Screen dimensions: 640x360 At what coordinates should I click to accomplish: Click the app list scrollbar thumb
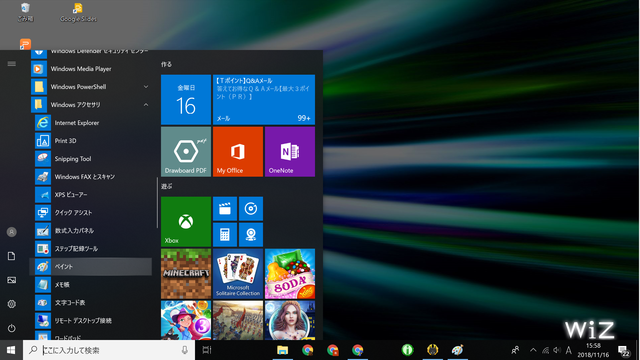pyautogui.click(x=157, y=202)
